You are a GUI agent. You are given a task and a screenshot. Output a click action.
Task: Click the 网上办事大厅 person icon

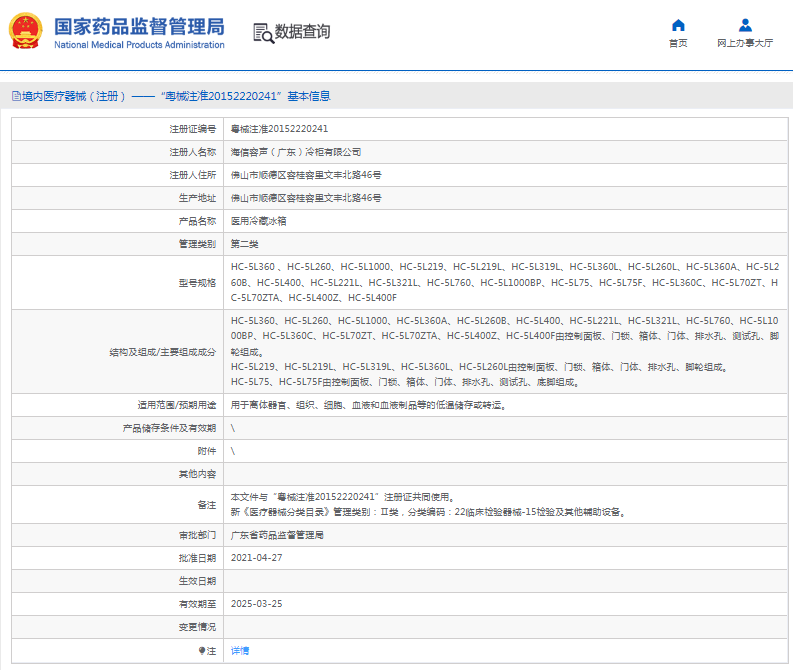coord(745,25)
